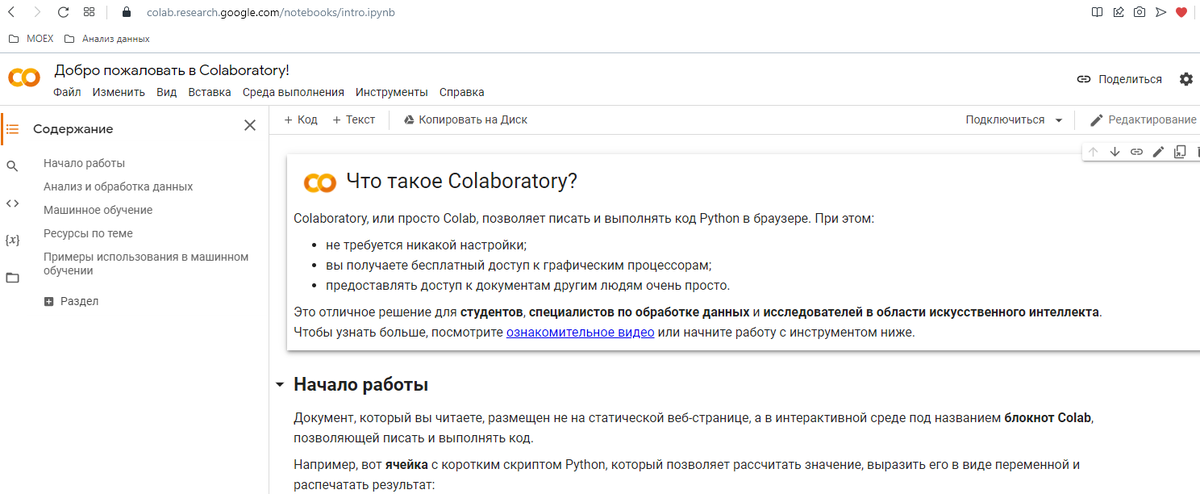This screenshot has width=1200, height=494.
Task: Go to Анализ и обработка данных
Action: (x=118, y=187)
